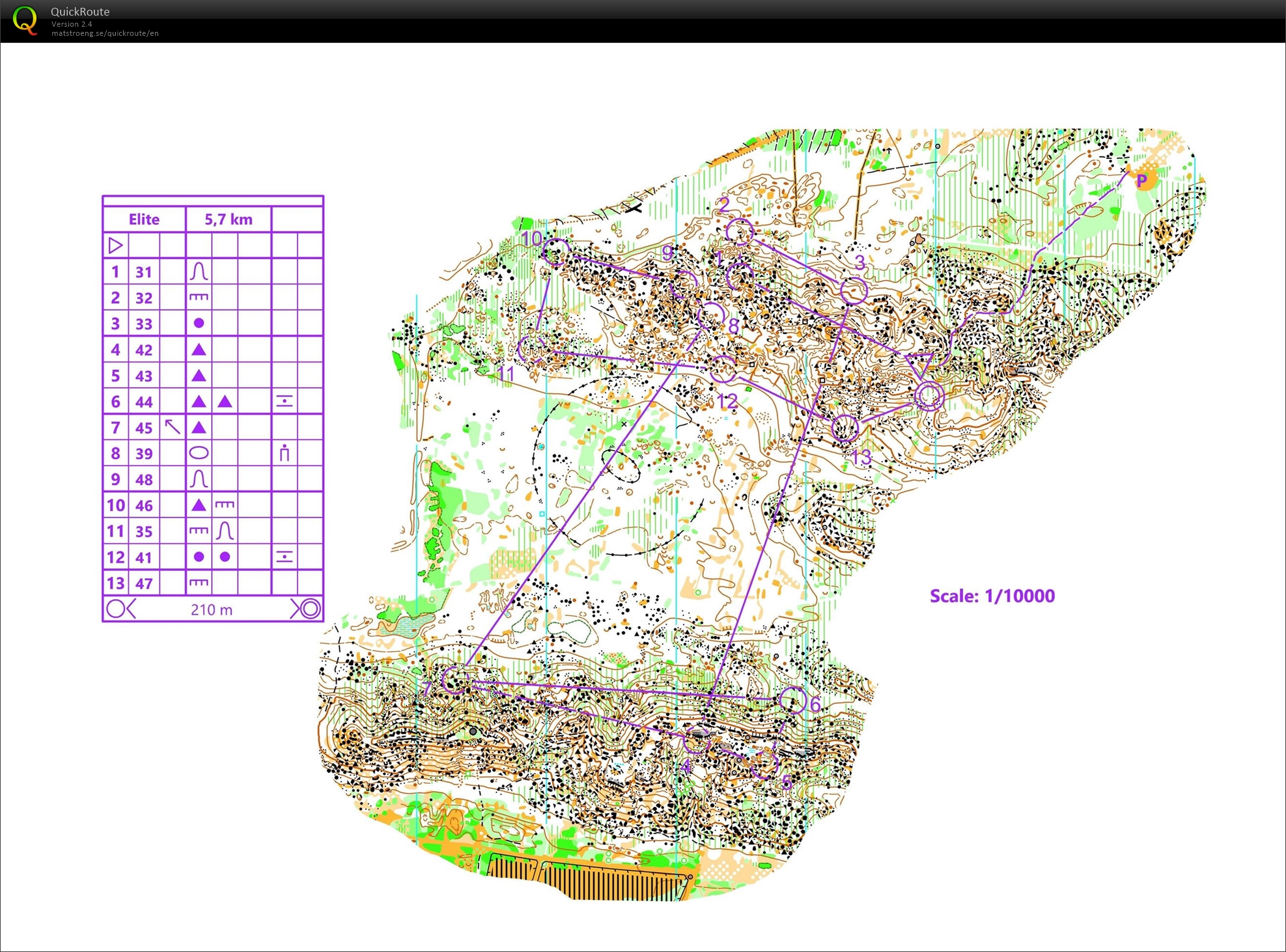Select control circle 6 on the map
Image resolution: width=1286 pixels, height=952 pixels.
tap(792, 700)
